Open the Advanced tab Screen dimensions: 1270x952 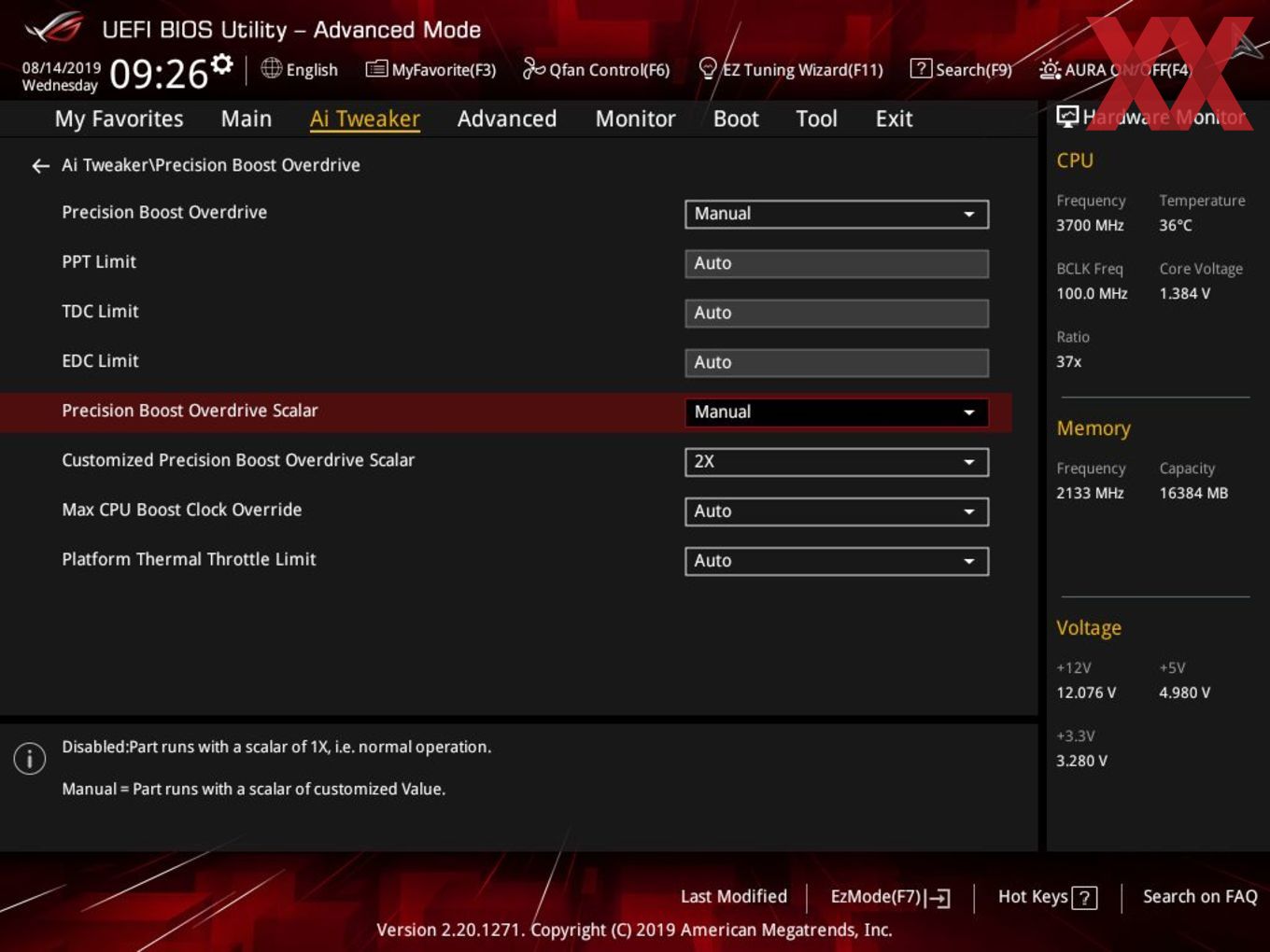[x=507, y=119]
